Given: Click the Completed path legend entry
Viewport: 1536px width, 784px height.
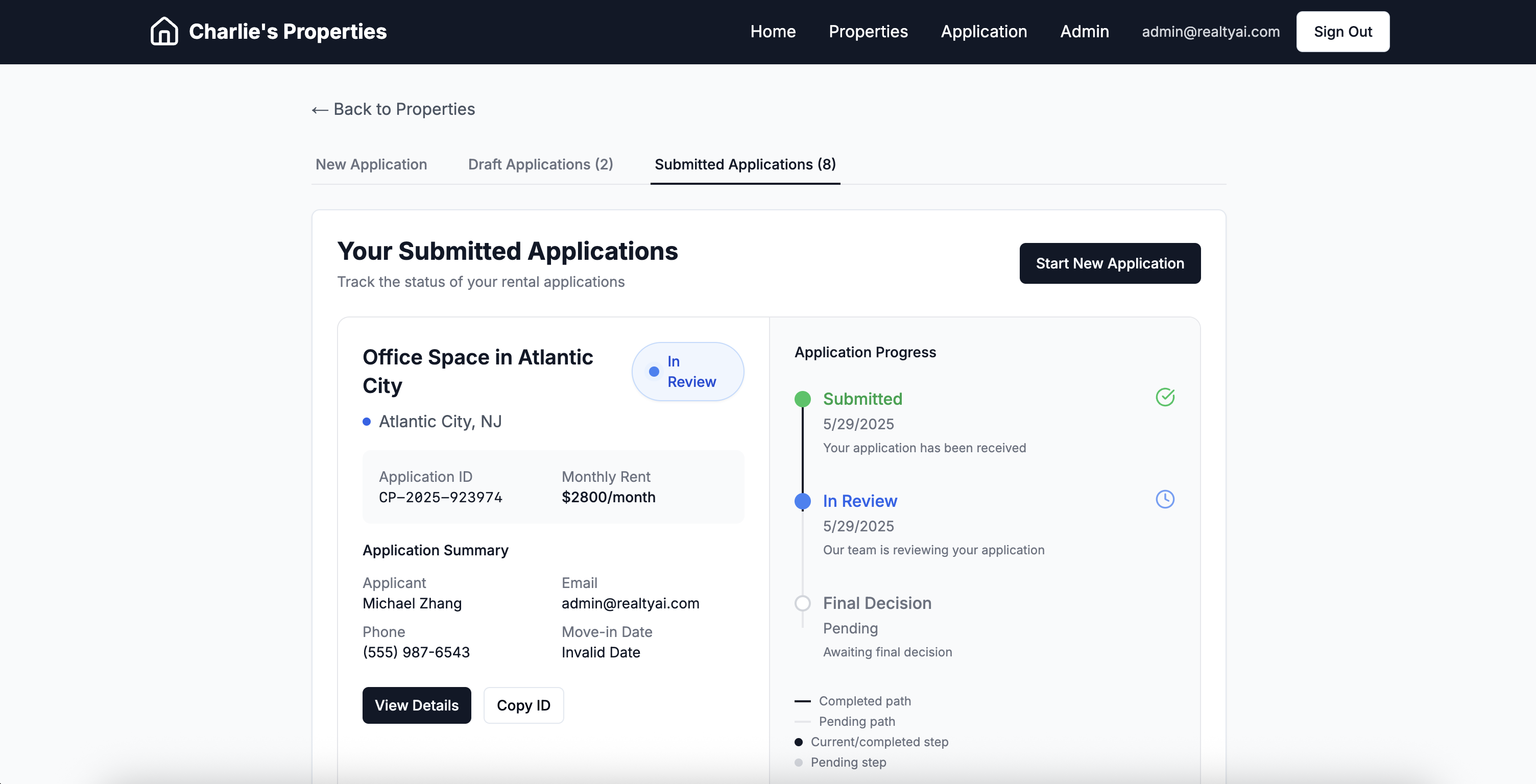Looking at the screenshot, I should 853,701.
